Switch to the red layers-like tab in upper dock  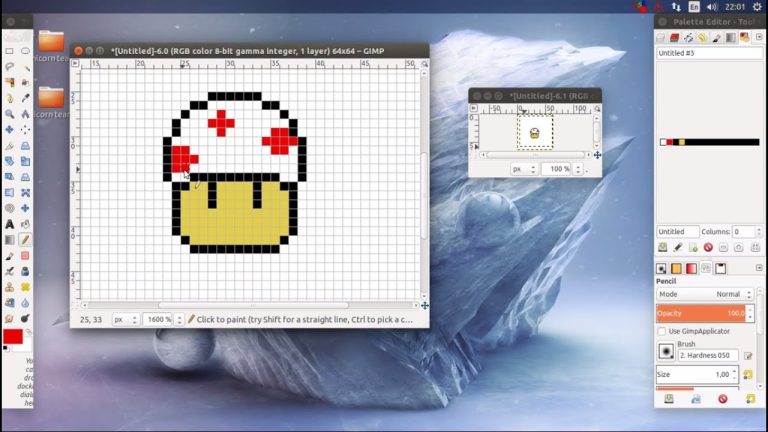[x=674, y=38]
